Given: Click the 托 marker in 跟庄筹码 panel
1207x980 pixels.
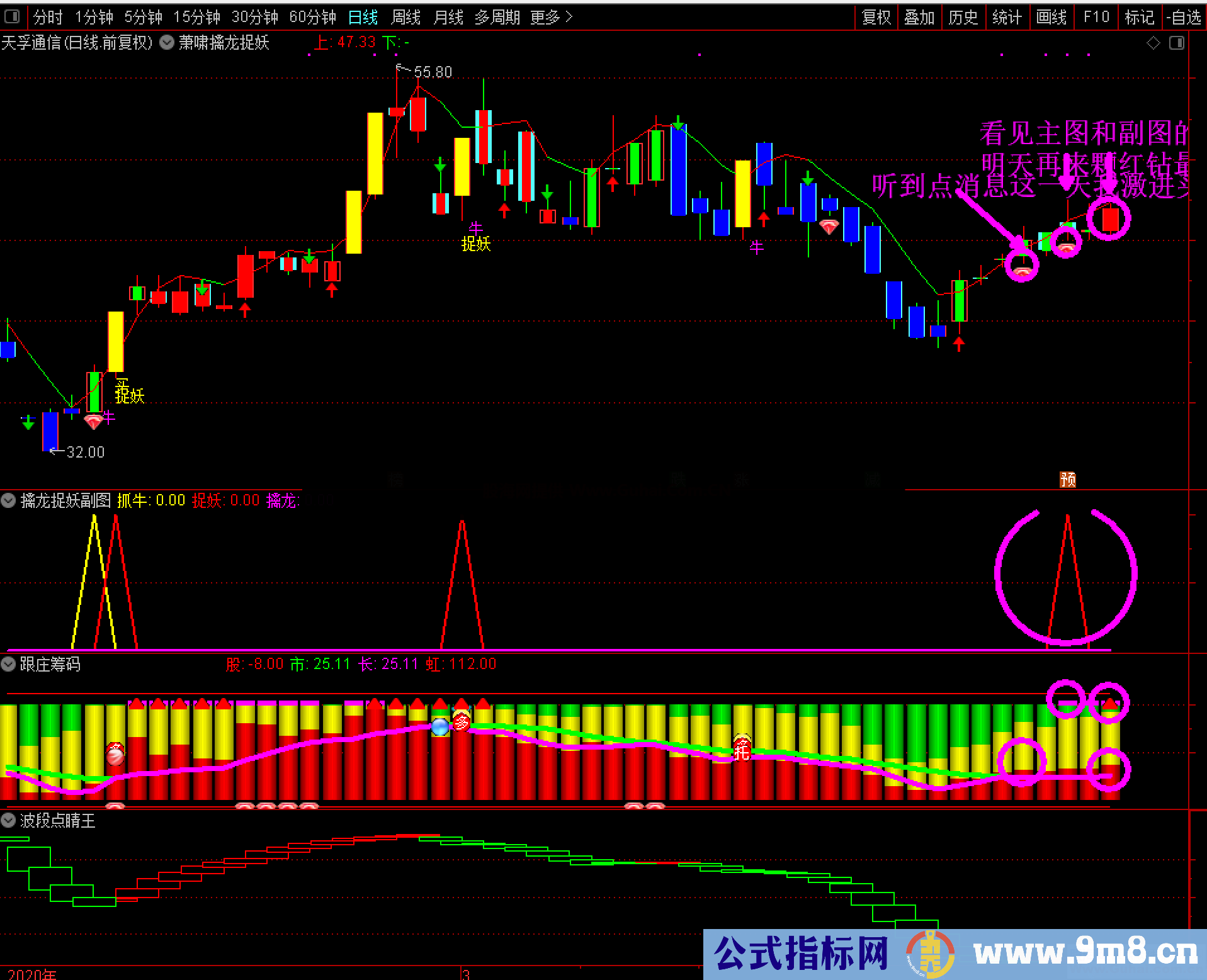Looking at the screenshot, I should tap(742, 749).
